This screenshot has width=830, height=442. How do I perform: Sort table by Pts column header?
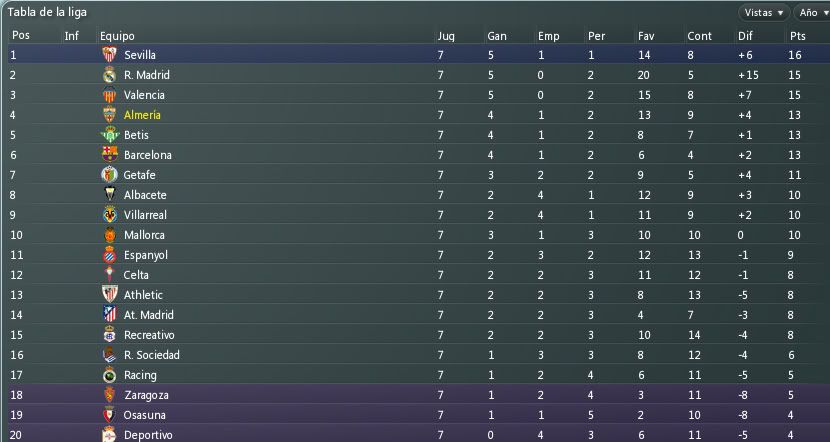point(798,36)
